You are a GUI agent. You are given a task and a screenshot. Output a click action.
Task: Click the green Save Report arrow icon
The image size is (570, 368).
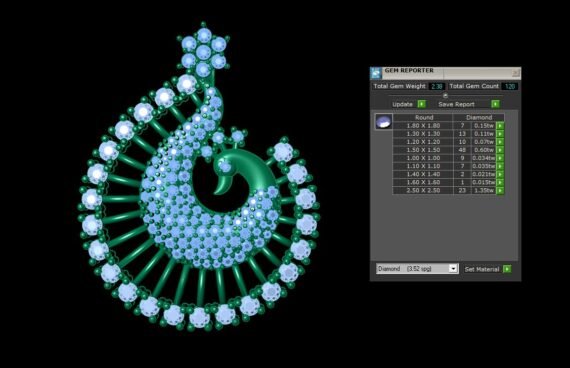coord(495,104)
